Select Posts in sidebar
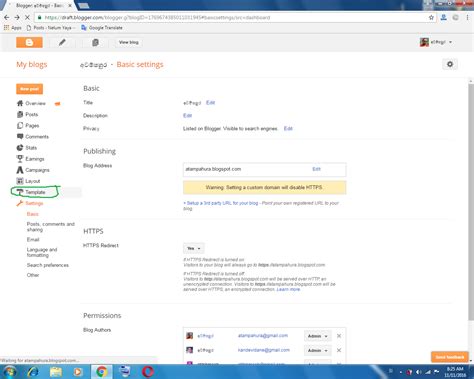Viewport: 474px width, 379px height. tap(32, 114)
